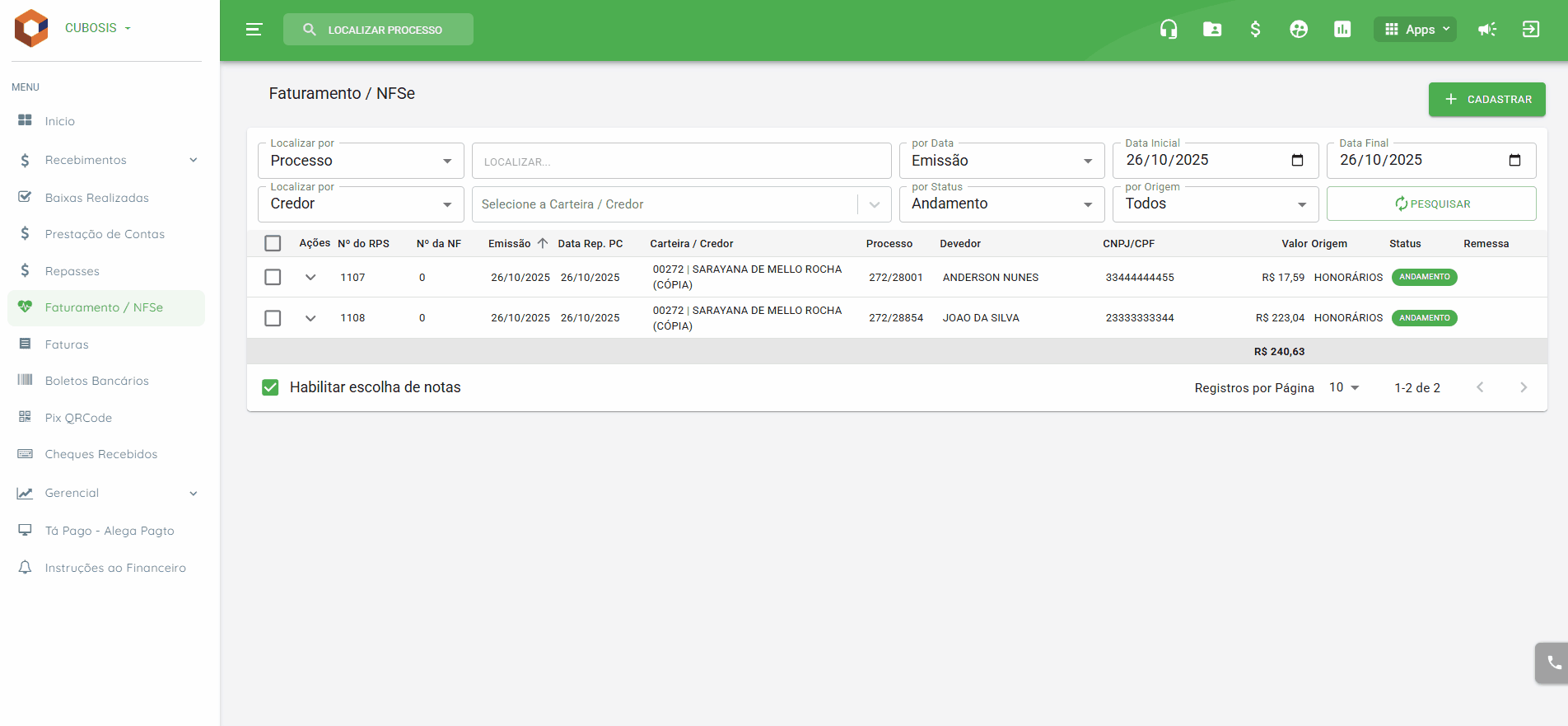
Task: Open the headset support icon
Action: 1168,30
